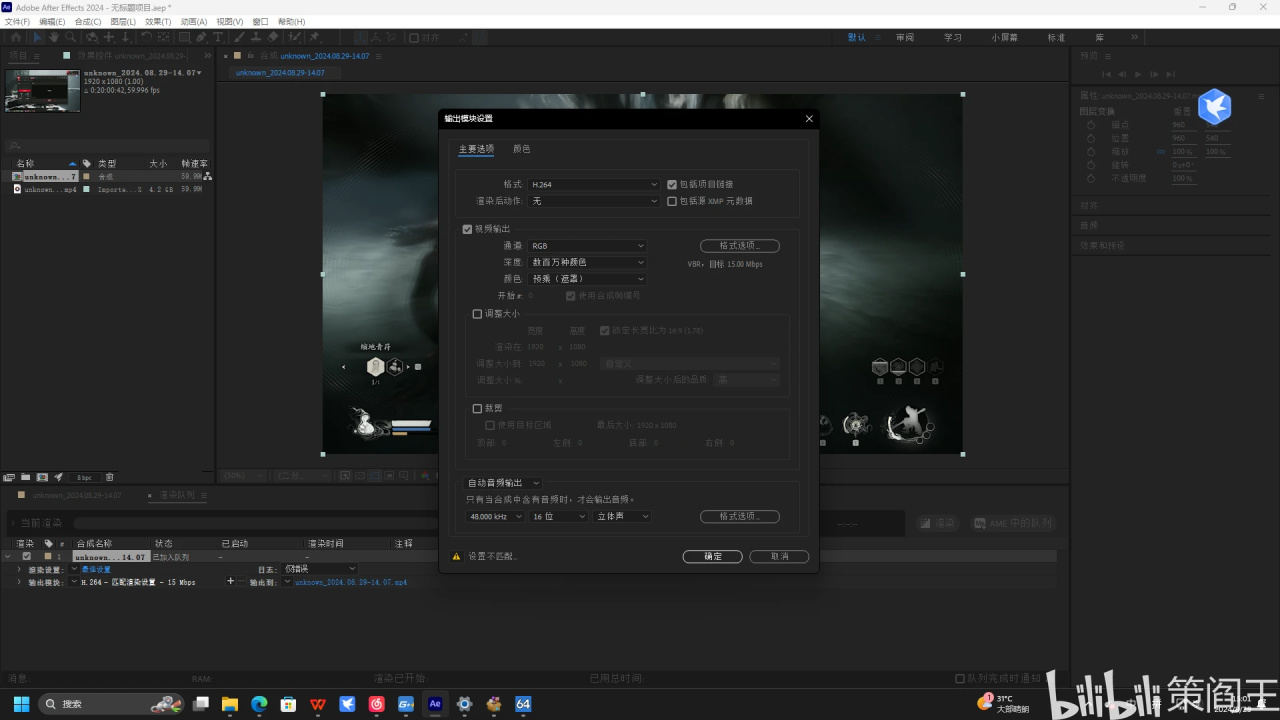Enable the 调整大小 checkbox
Viewport: 1280px width, 720px height.
tap(477, 314)
